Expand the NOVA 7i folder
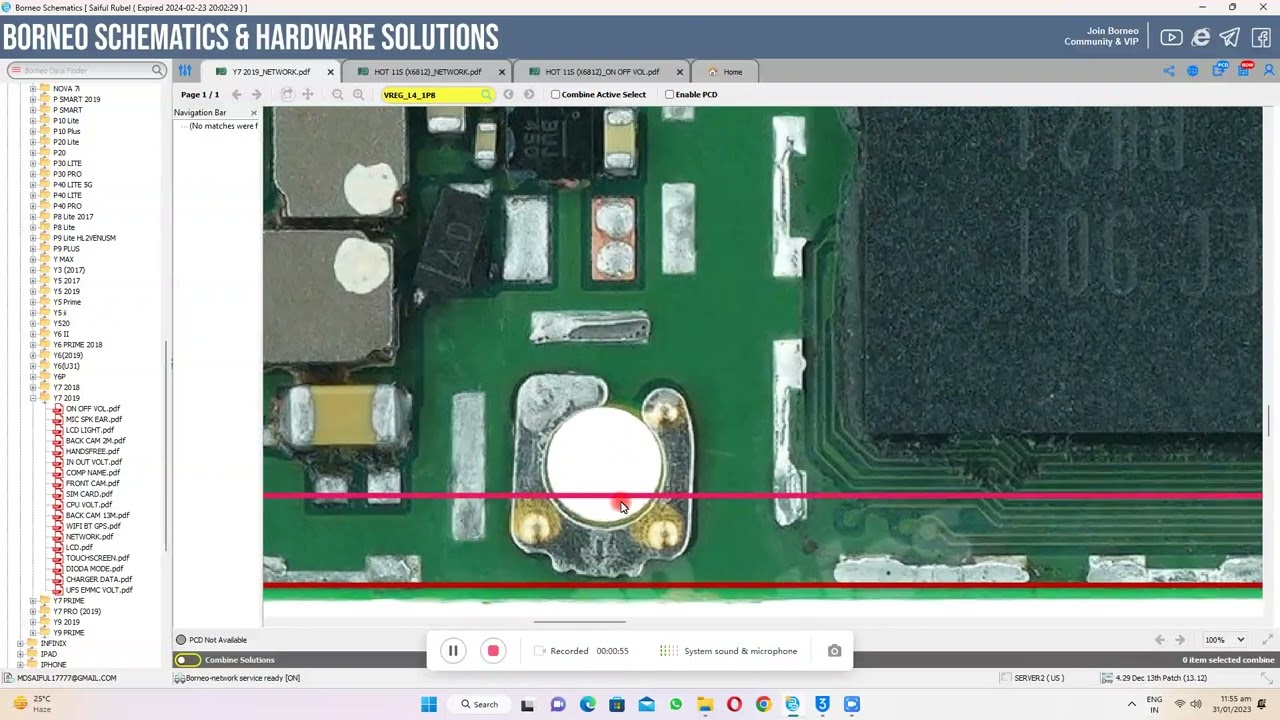1280x720 pixels. [x=32, y=88]
